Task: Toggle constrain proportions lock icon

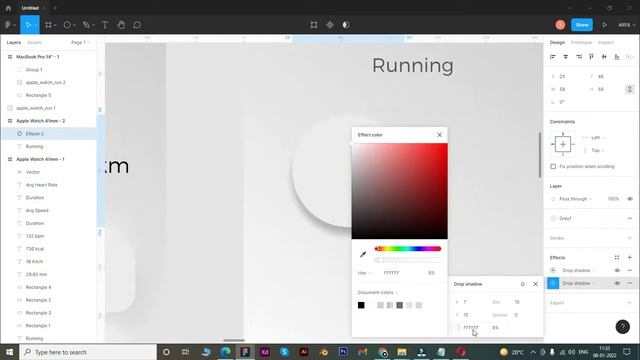Action: point(630,89)
